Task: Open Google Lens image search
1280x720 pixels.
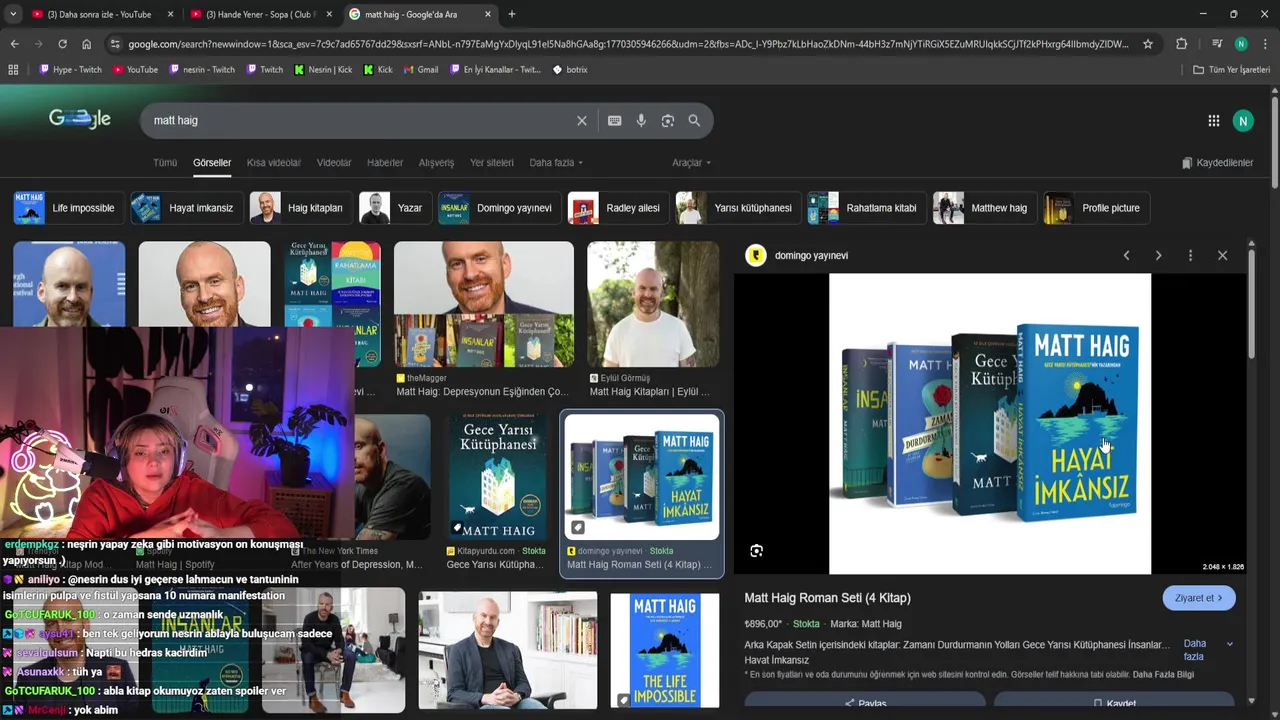Action: (668, 120)
